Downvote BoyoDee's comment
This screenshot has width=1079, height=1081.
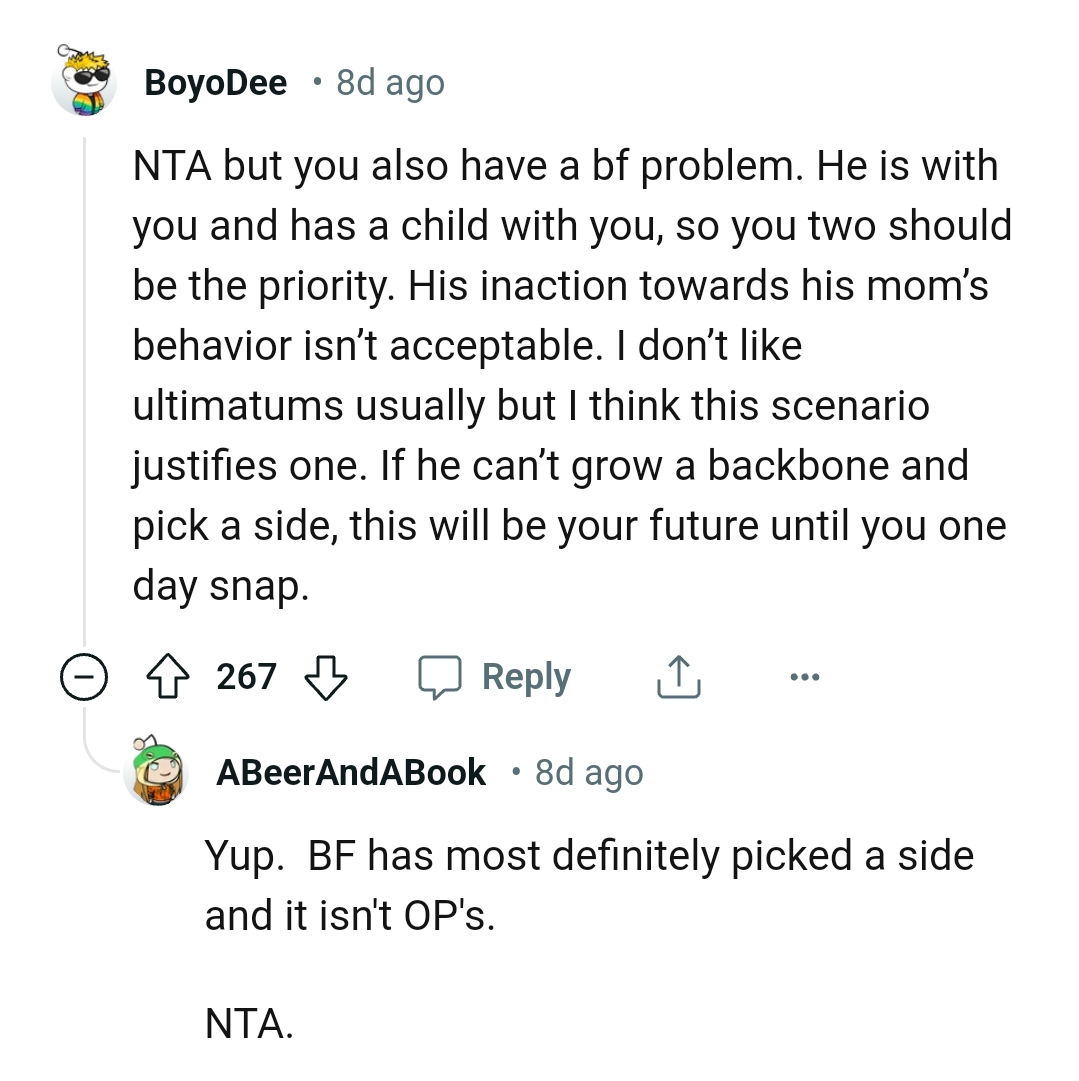pyautogui.click(x=325, y=677)
